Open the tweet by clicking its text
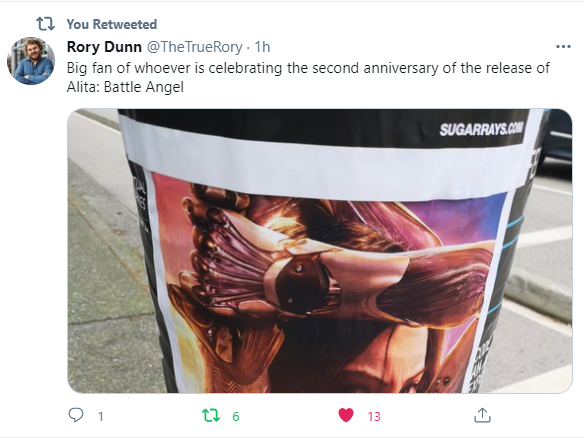The image size is (584, 438). click(x=308, y=77)
